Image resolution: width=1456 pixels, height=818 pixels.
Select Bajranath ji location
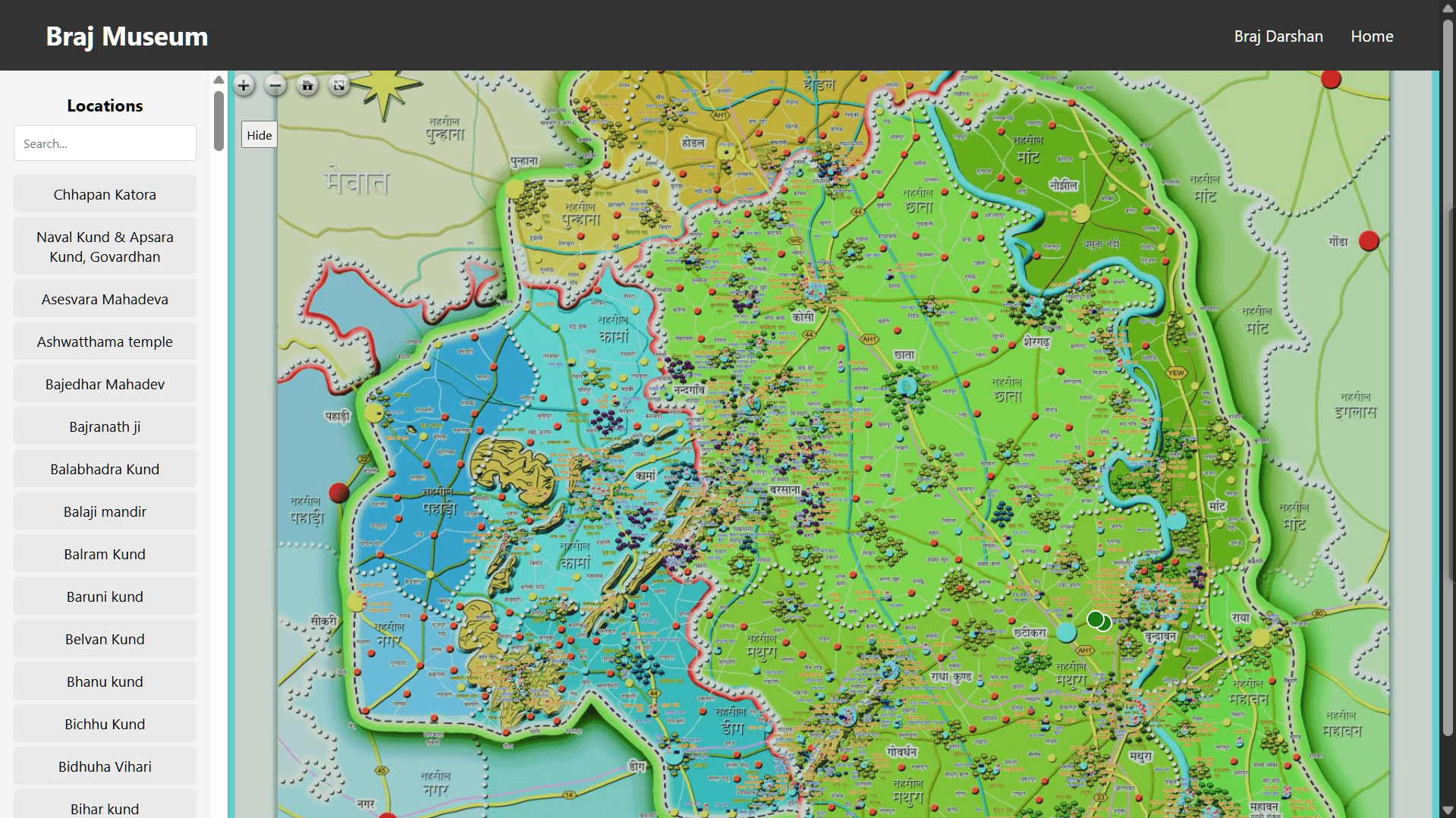click(x=105, y=426)
